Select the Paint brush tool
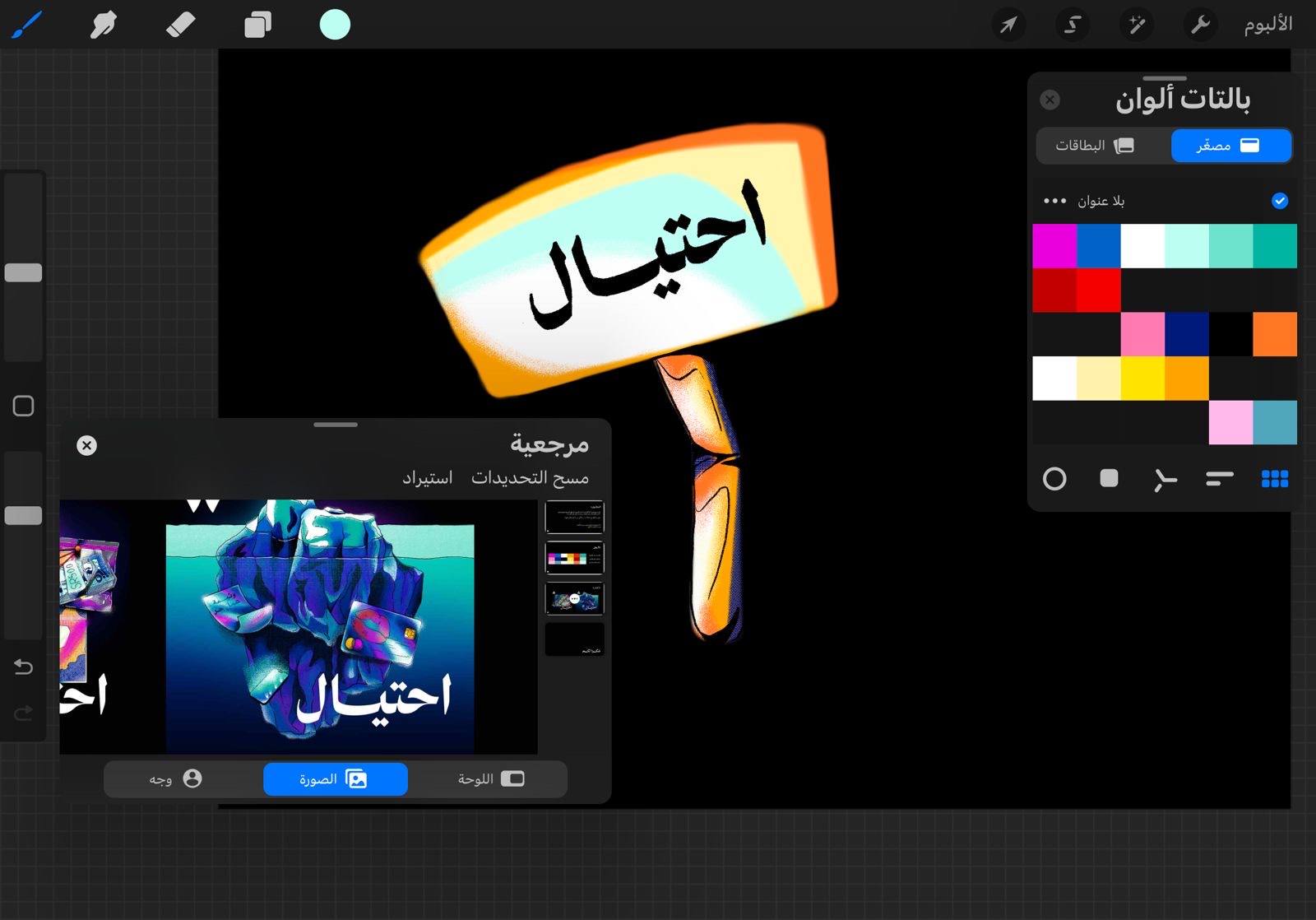The image size is (1316, 920). click(x=26, y=24)
